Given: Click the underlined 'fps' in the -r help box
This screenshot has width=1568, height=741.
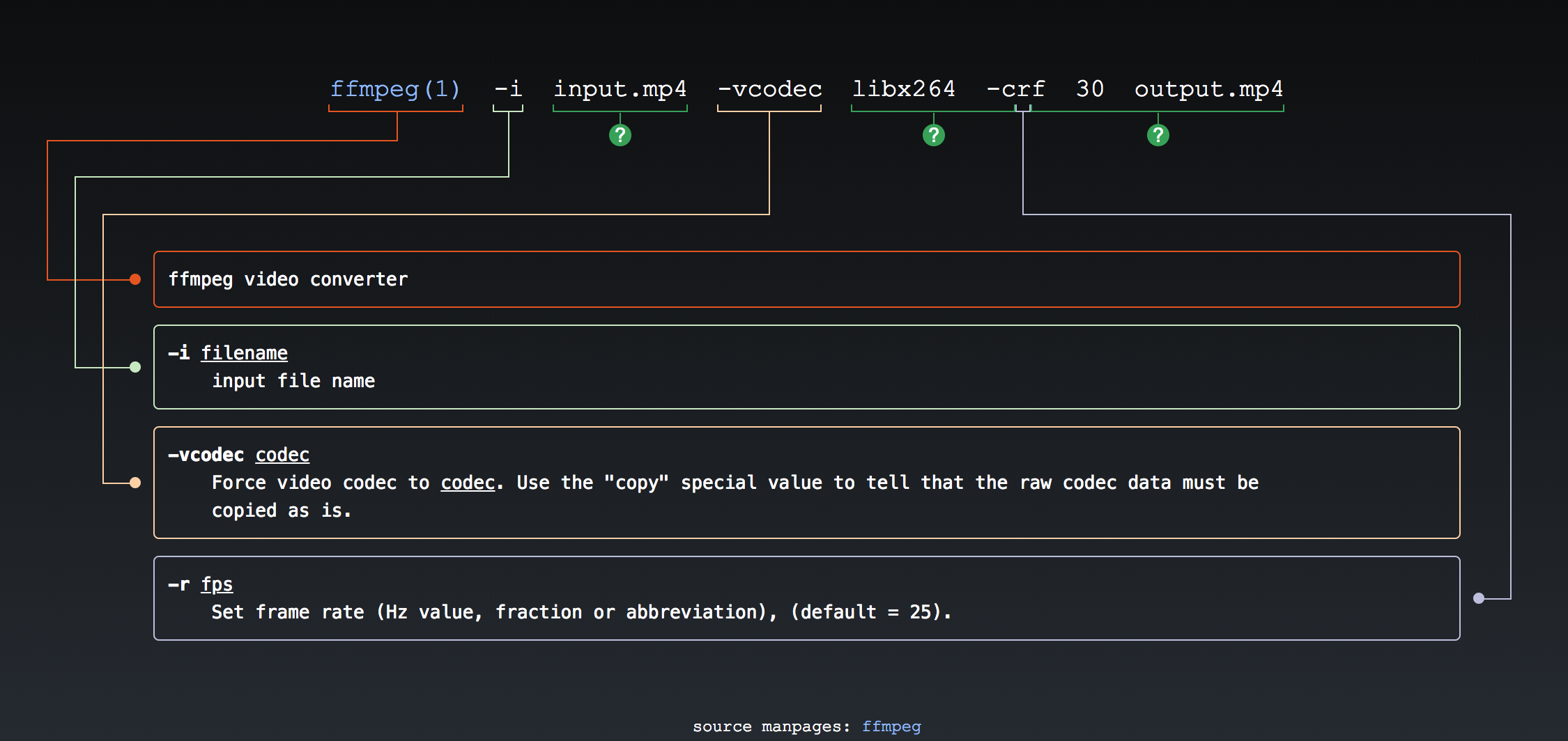Looking at the screenshot, I should tap(217, 584).
